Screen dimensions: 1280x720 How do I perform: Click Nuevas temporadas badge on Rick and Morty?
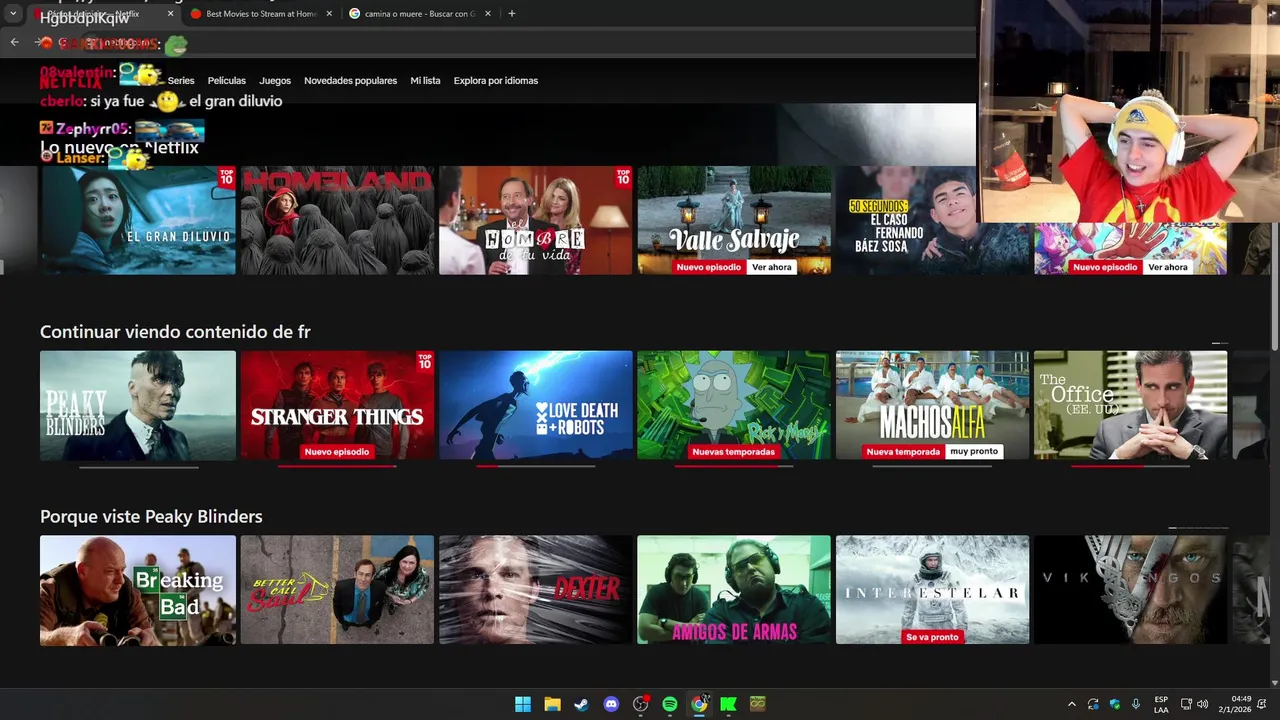(734, 452)
